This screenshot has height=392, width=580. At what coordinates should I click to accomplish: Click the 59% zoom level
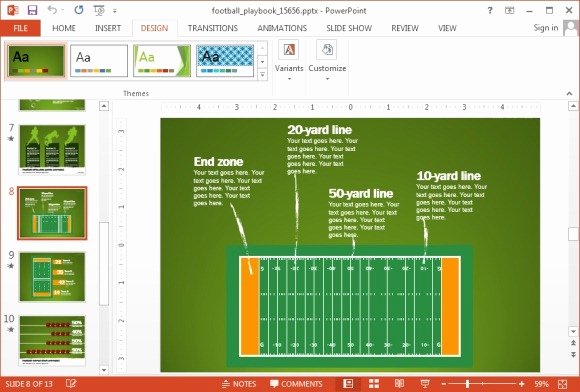[x=541, y=384]
